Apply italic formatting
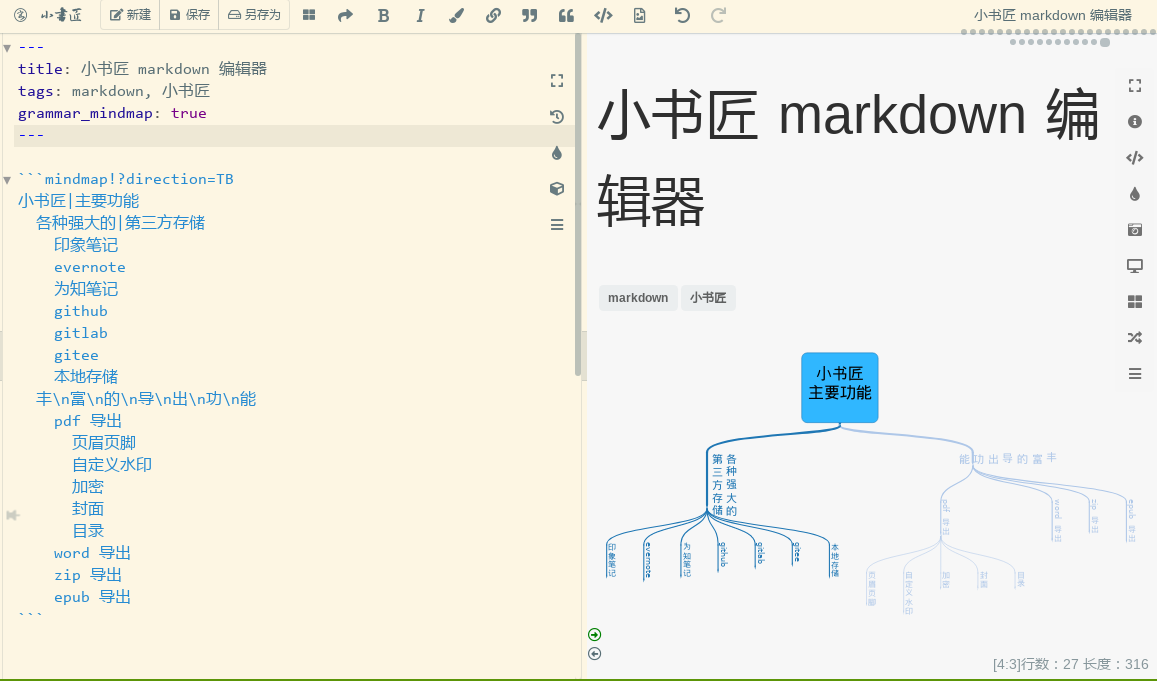The image size is (1157, 681). pos(420,15)
